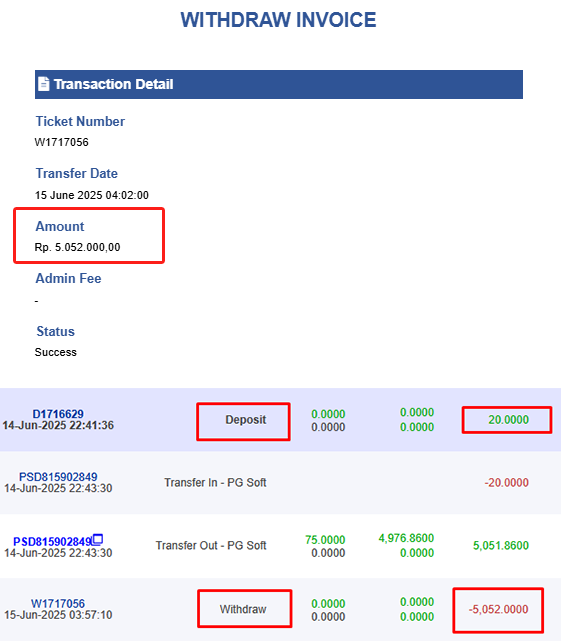Click the 75.0000 value in Transfer Out row
Image resolution: width=561 pixels, height=641 pixels.
coord(325,540)
